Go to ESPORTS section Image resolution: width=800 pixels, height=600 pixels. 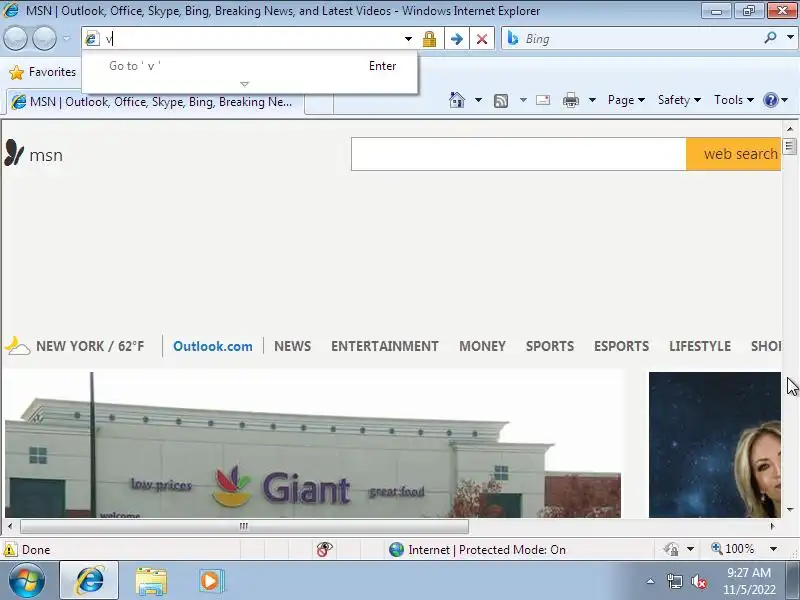(621, 346)
